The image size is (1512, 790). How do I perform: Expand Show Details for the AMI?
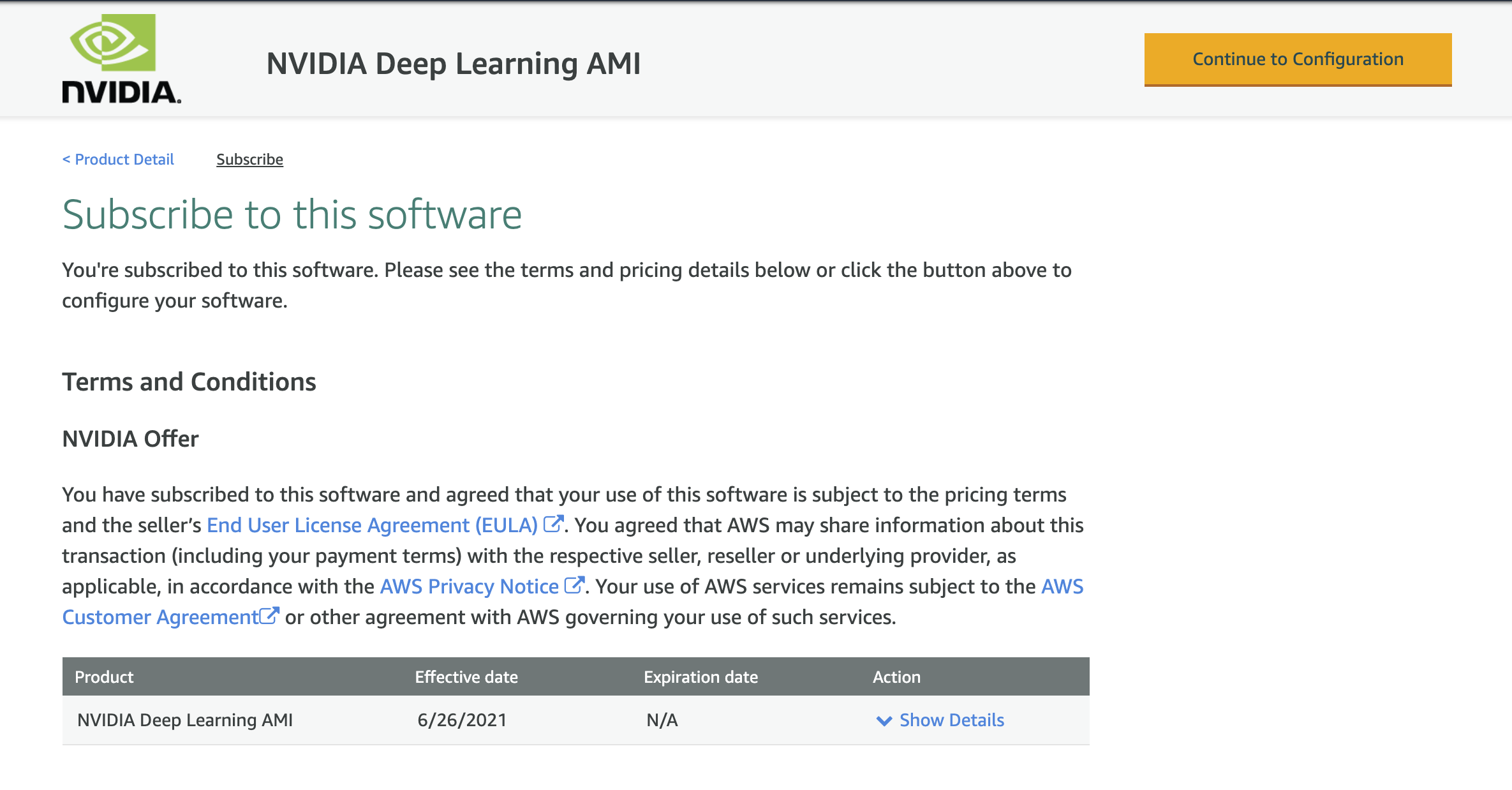click(951, 720)
